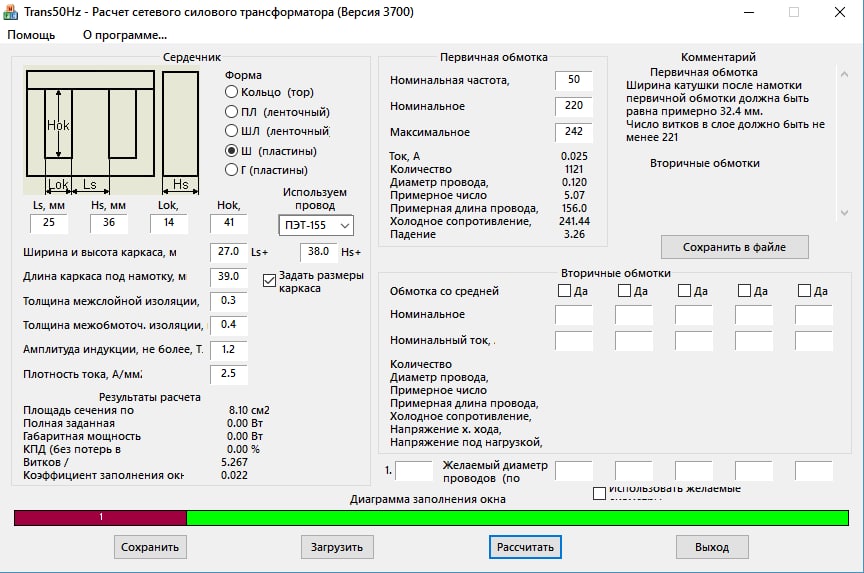864x573 pixels.
Task: Click first secondary Номинальное voltage field
Action: coord(574,315)
